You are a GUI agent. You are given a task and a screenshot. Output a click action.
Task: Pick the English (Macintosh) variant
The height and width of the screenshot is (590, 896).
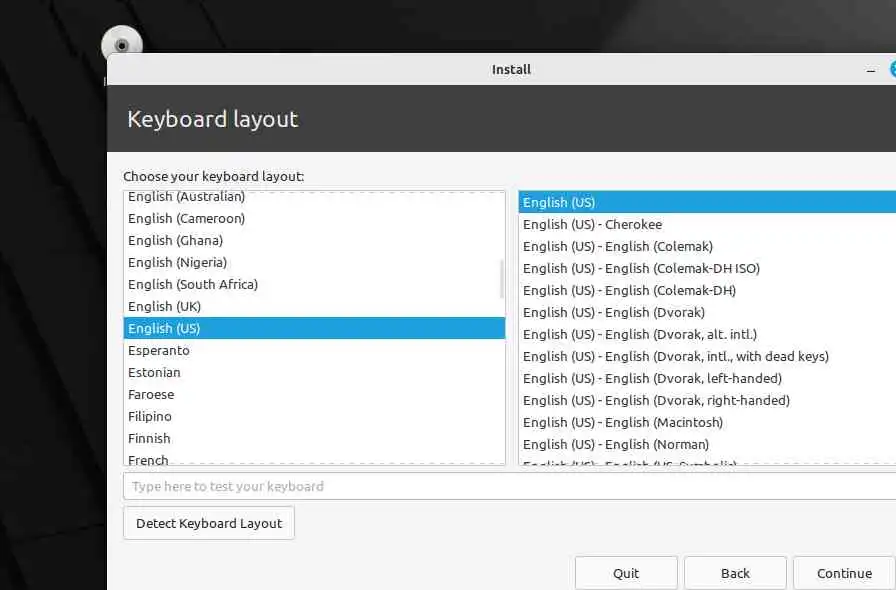(x=707, y=422)
